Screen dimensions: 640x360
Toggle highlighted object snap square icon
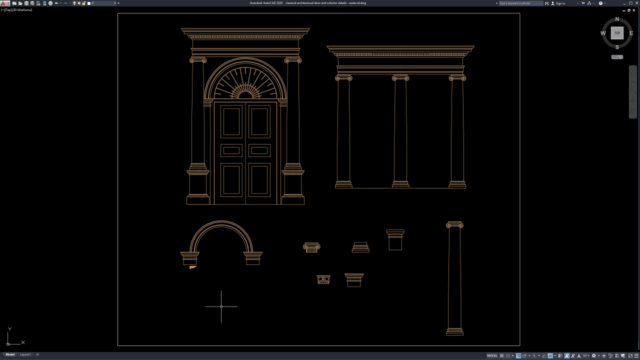click(550, 356)
